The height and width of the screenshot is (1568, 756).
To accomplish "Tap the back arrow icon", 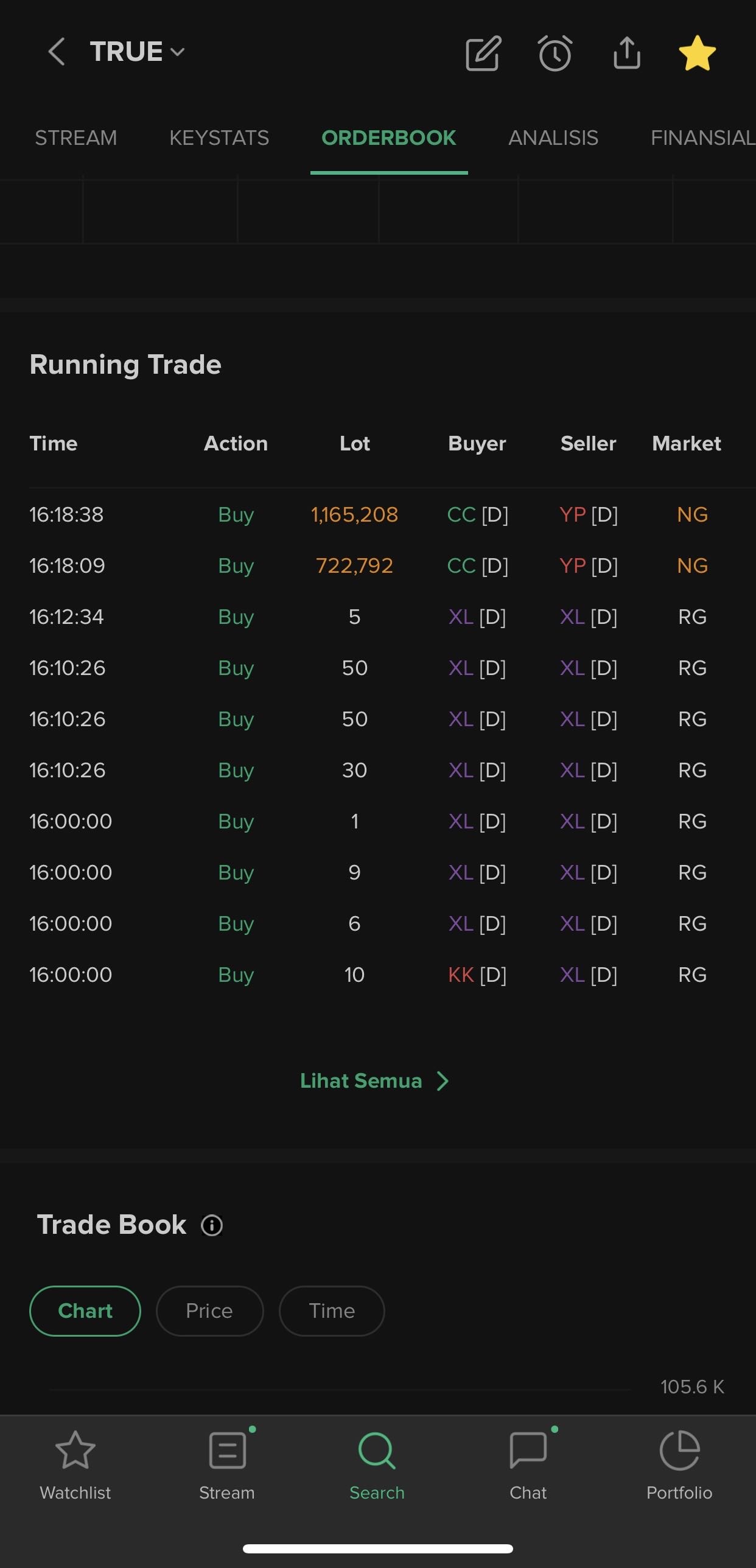I will click(x=57, y=52).
